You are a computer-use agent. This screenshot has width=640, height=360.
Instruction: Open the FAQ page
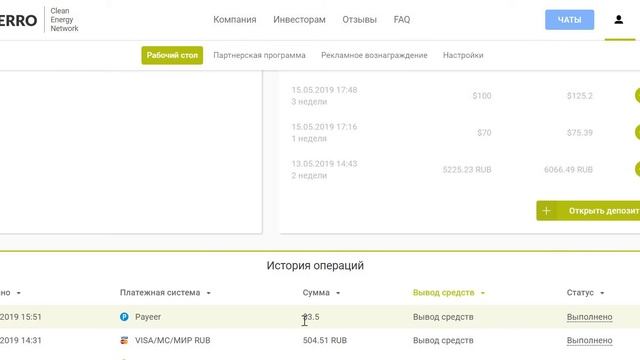402,20
